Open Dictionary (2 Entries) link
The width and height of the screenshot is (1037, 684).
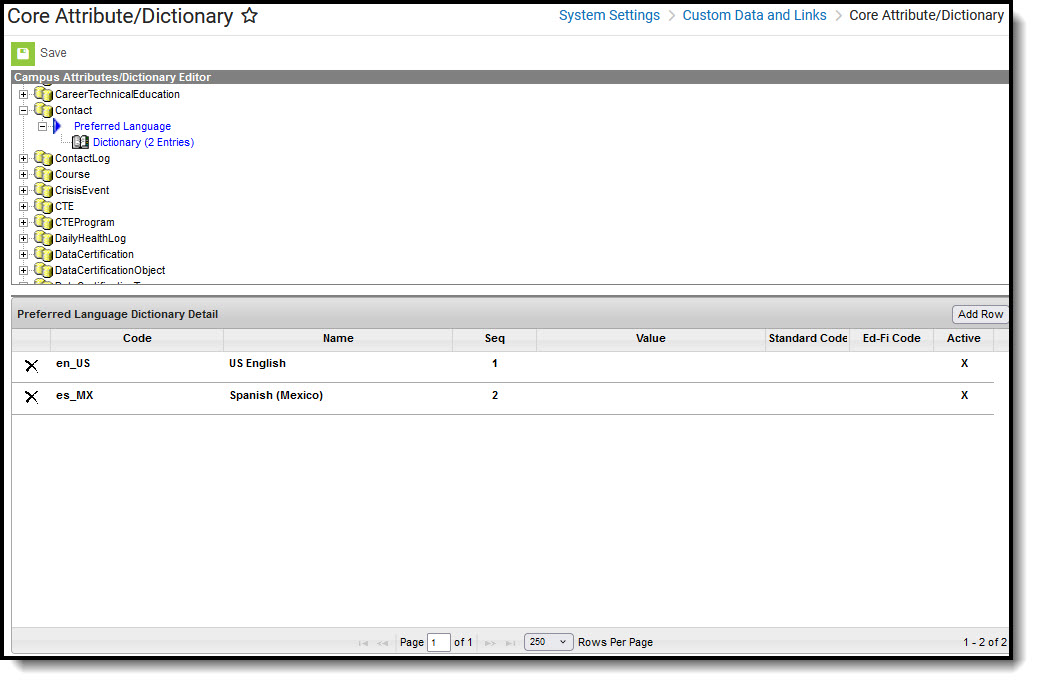[x=144, y=142]
